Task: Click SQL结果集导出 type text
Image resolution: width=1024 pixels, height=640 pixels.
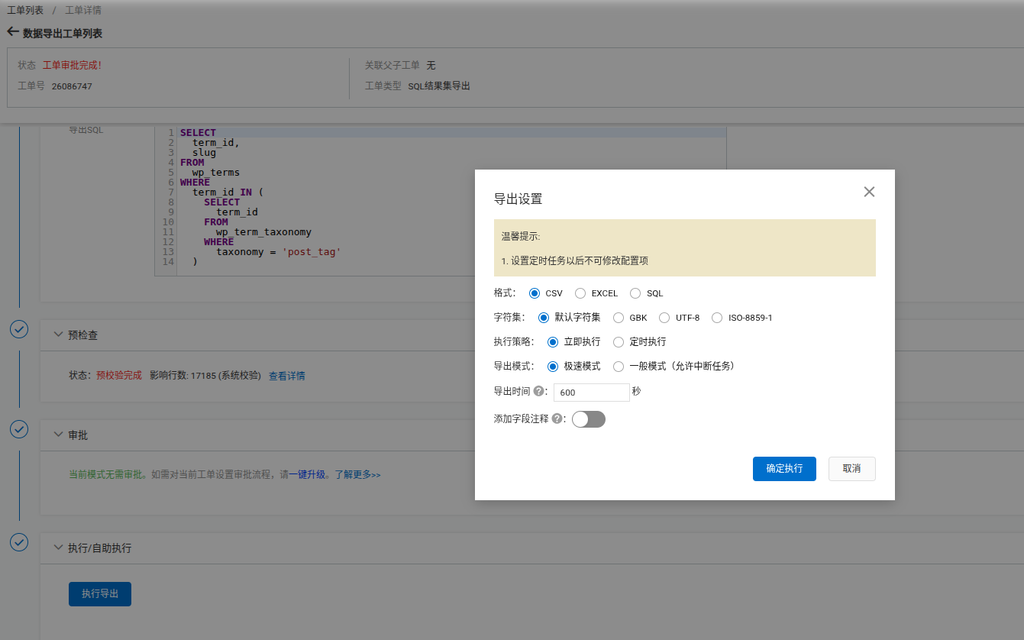Action: click(439, 86)
